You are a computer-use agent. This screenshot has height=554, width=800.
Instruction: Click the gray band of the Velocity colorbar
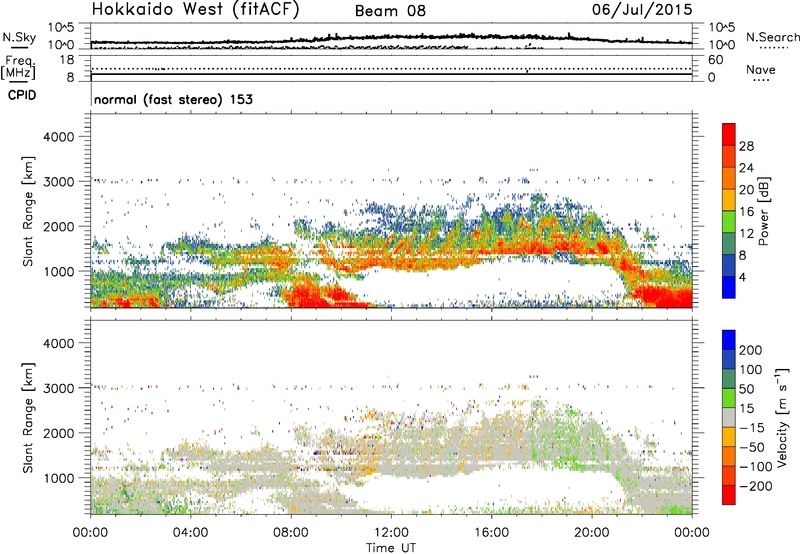[x=729, y=417]
